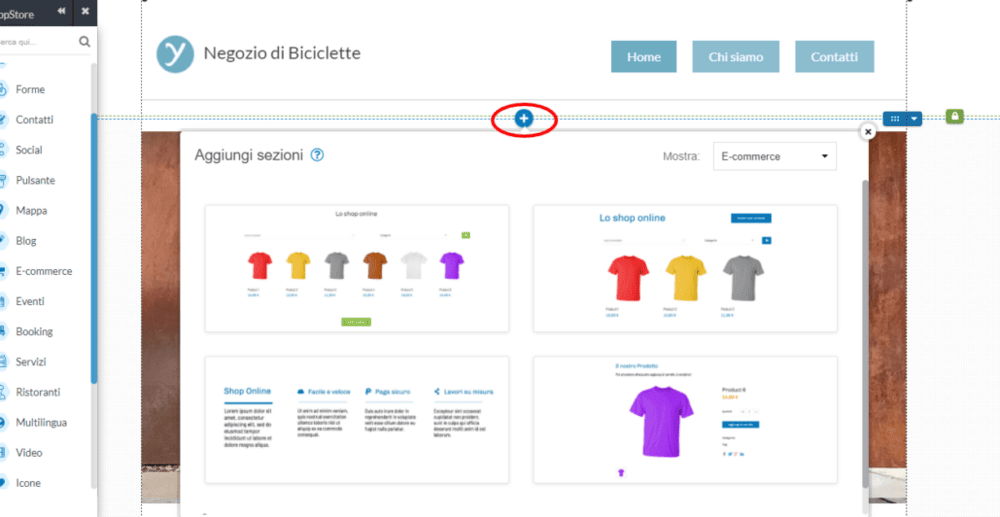Open Mappa in the sidebar
This screenshot has width=1000, height=517.
click(x=31, y=210)
